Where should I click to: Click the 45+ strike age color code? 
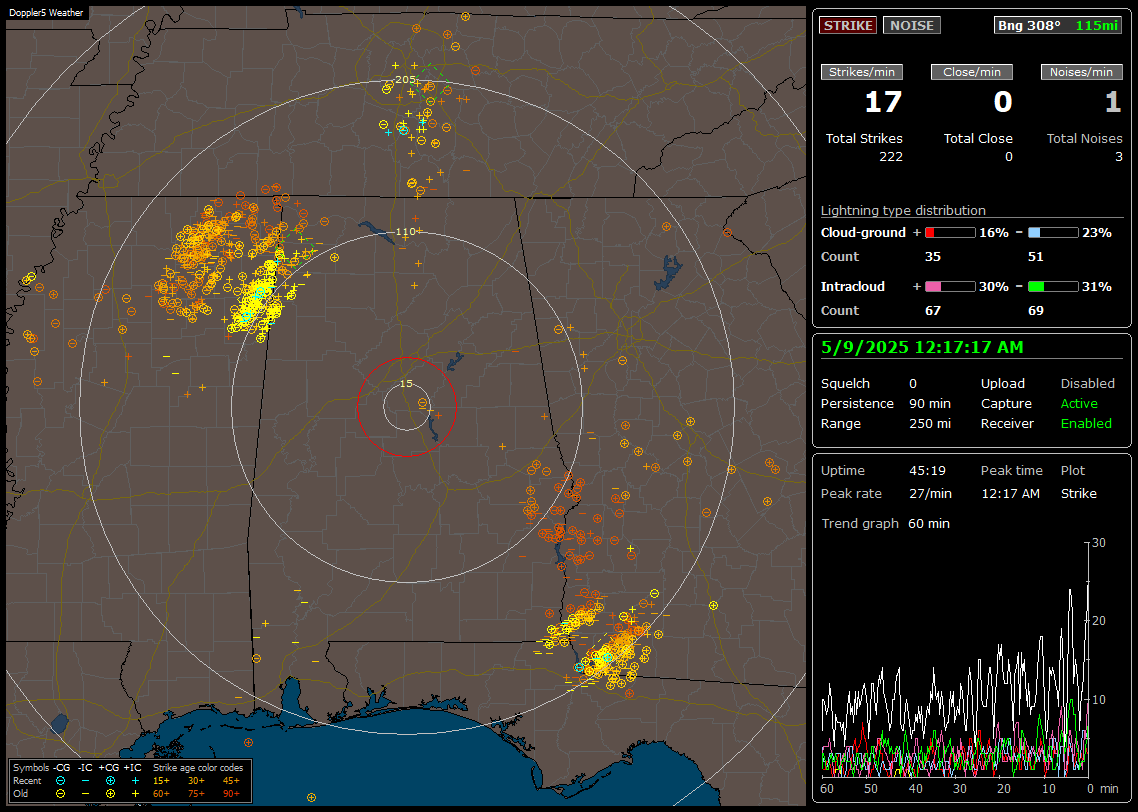click(231, 781)
